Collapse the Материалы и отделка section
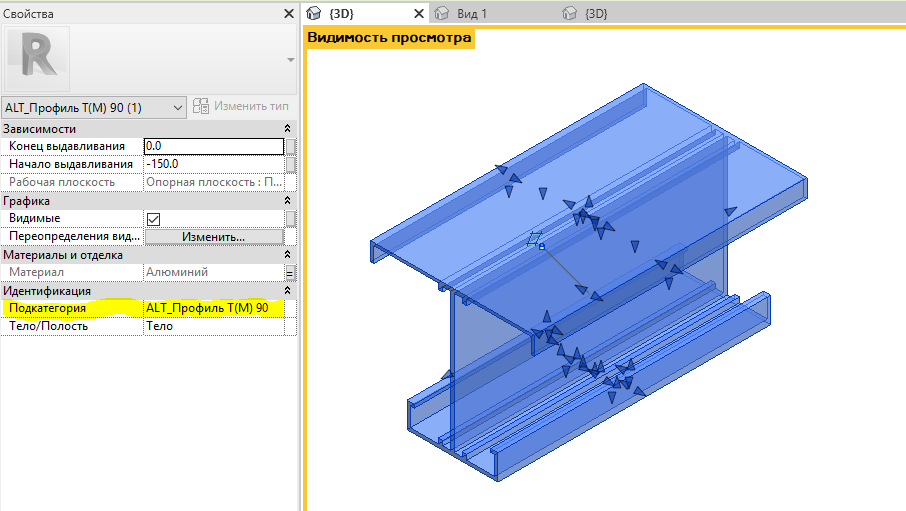 (x=288, y=255)
